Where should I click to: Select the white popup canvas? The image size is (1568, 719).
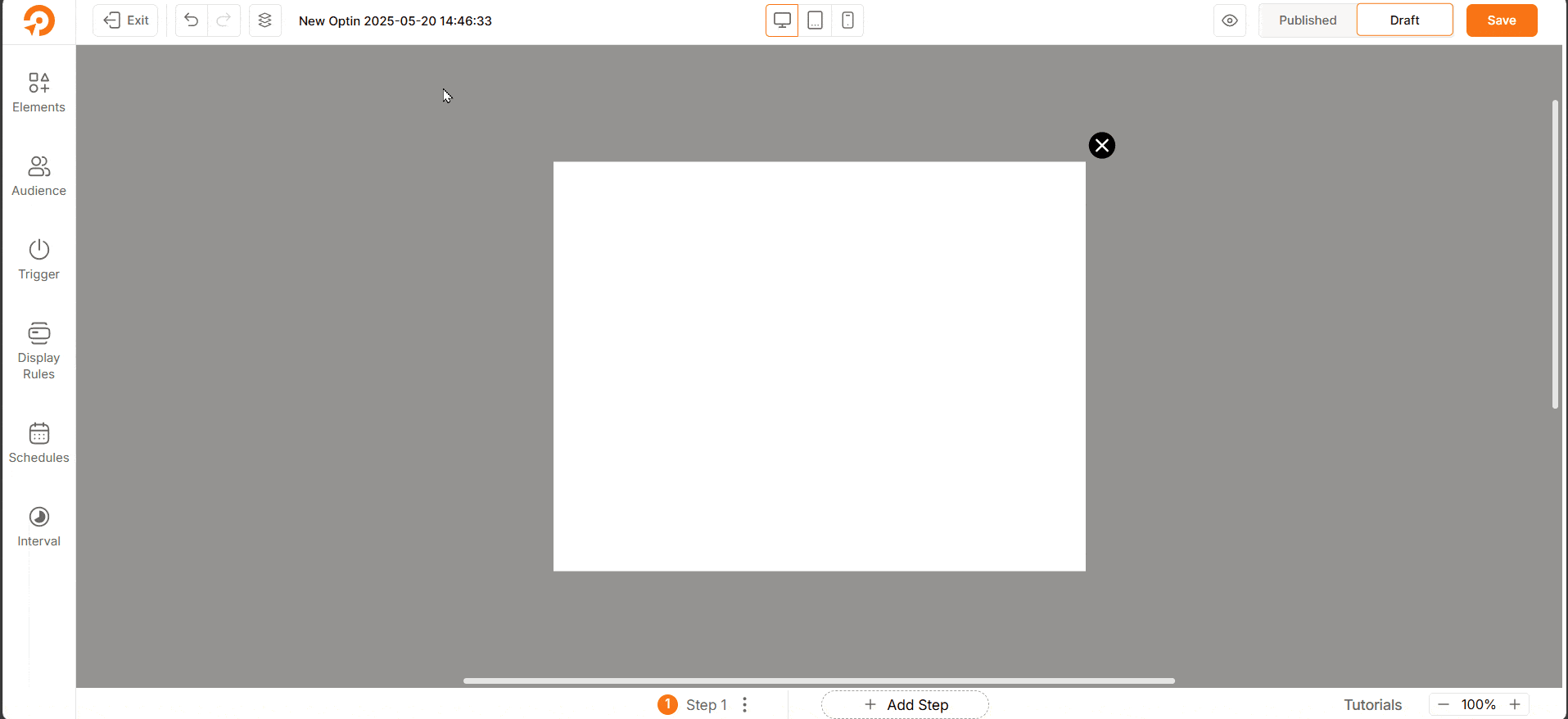click(820, 366)
